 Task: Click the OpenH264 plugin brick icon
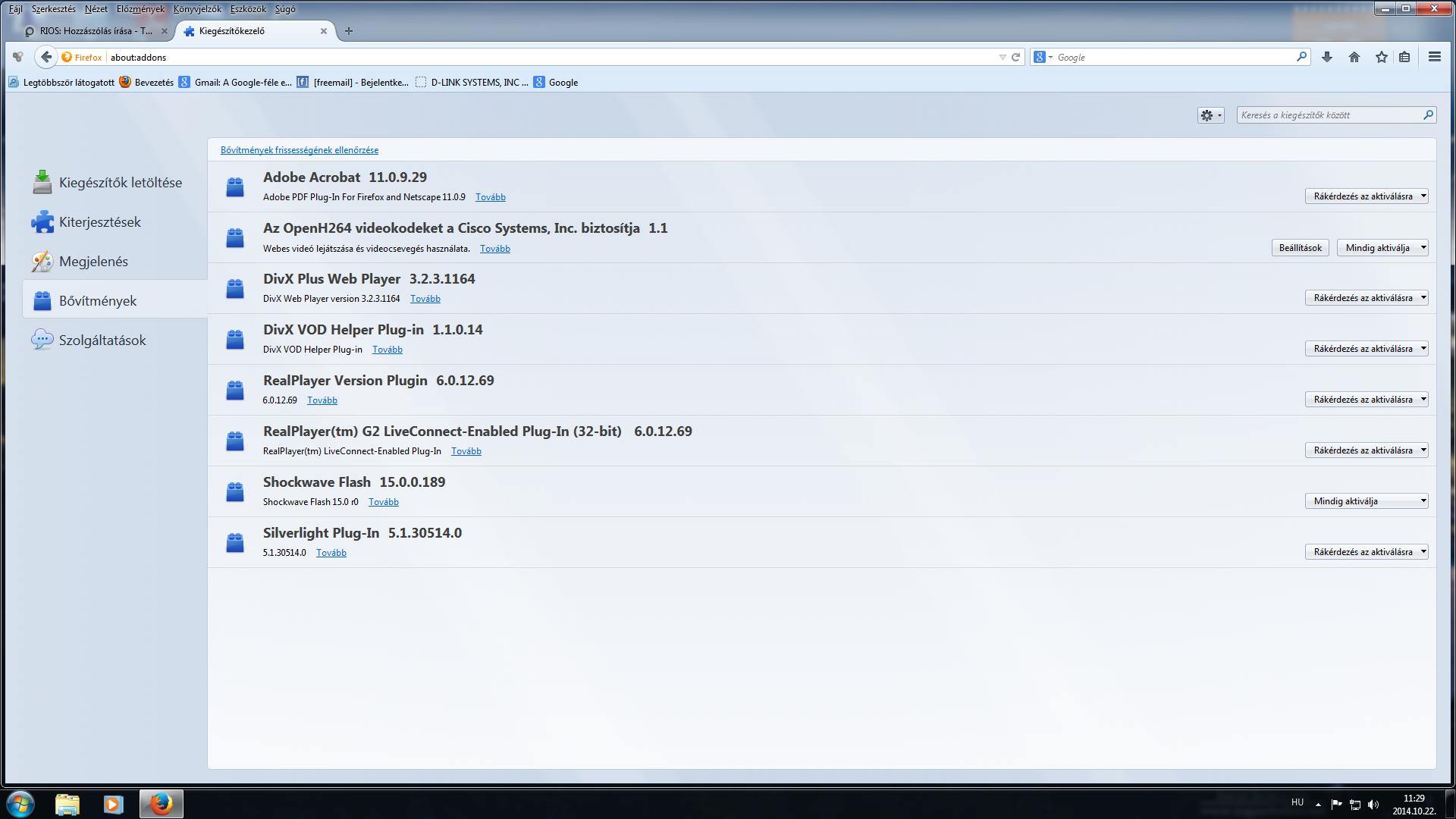coord(235,237)
